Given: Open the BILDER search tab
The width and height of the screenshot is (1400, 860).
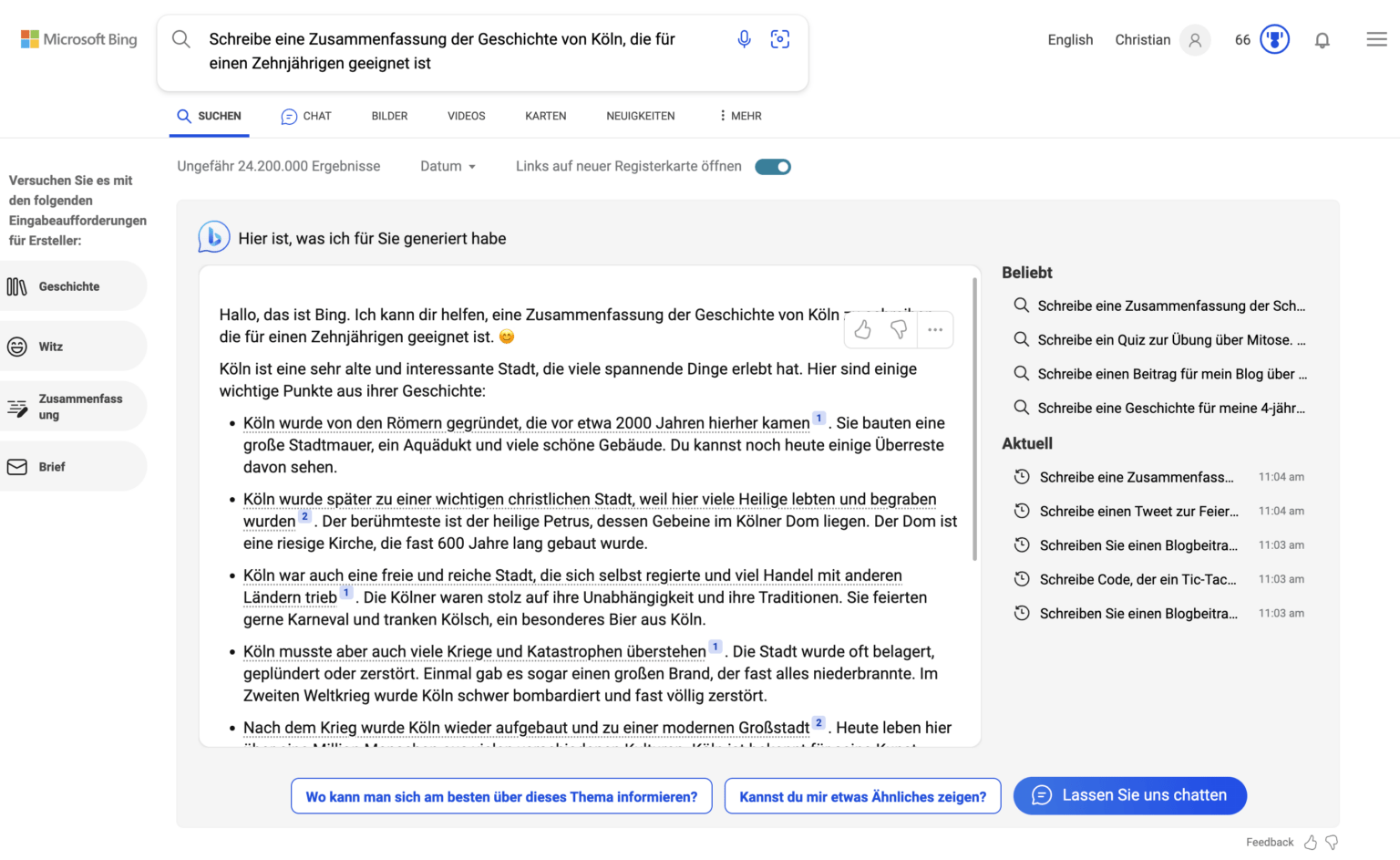Looking at the screenshot, I should [389, 116].
